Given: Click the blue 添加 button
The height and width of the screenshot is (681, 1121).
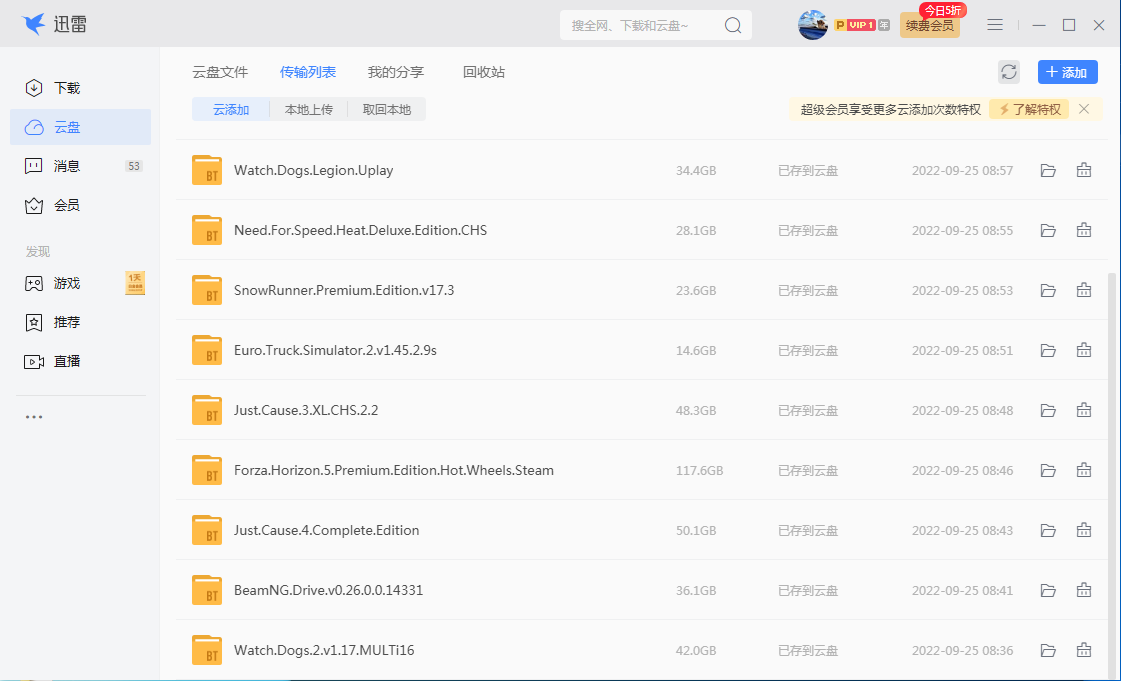Looking at the screenshot, I should coord(1067,72).
